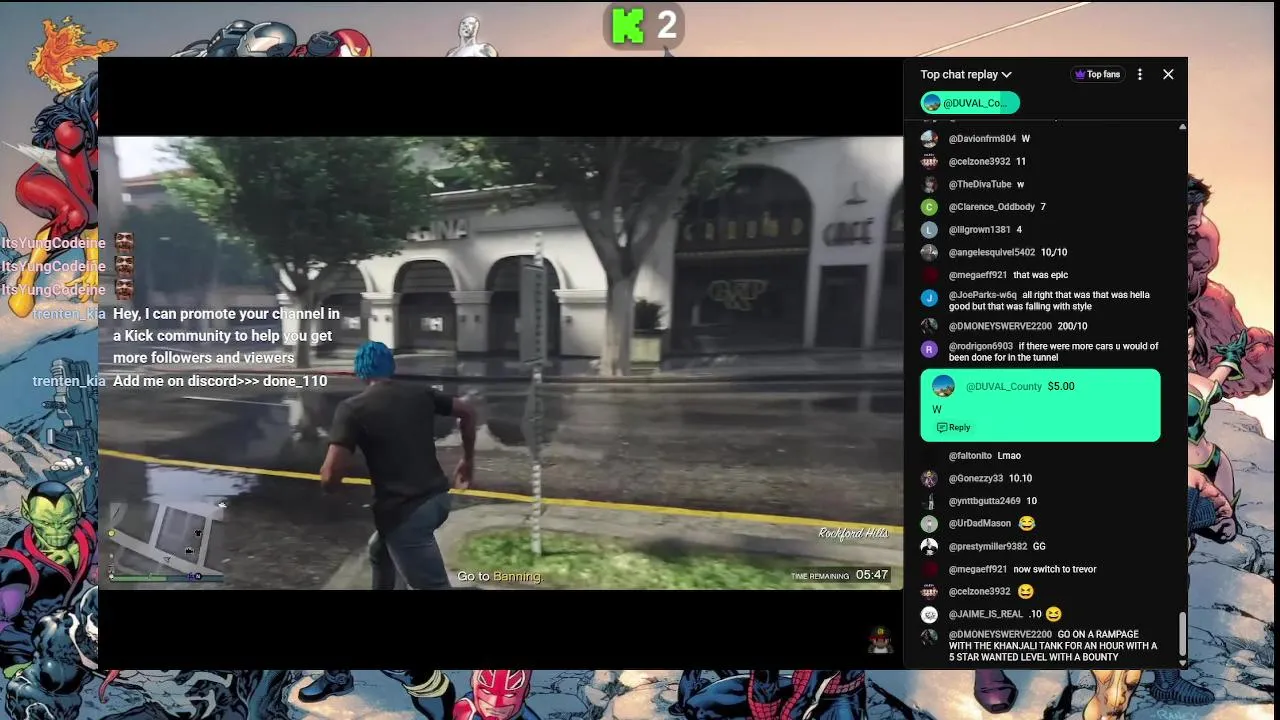Click the Top fans button

[1097, 74]
